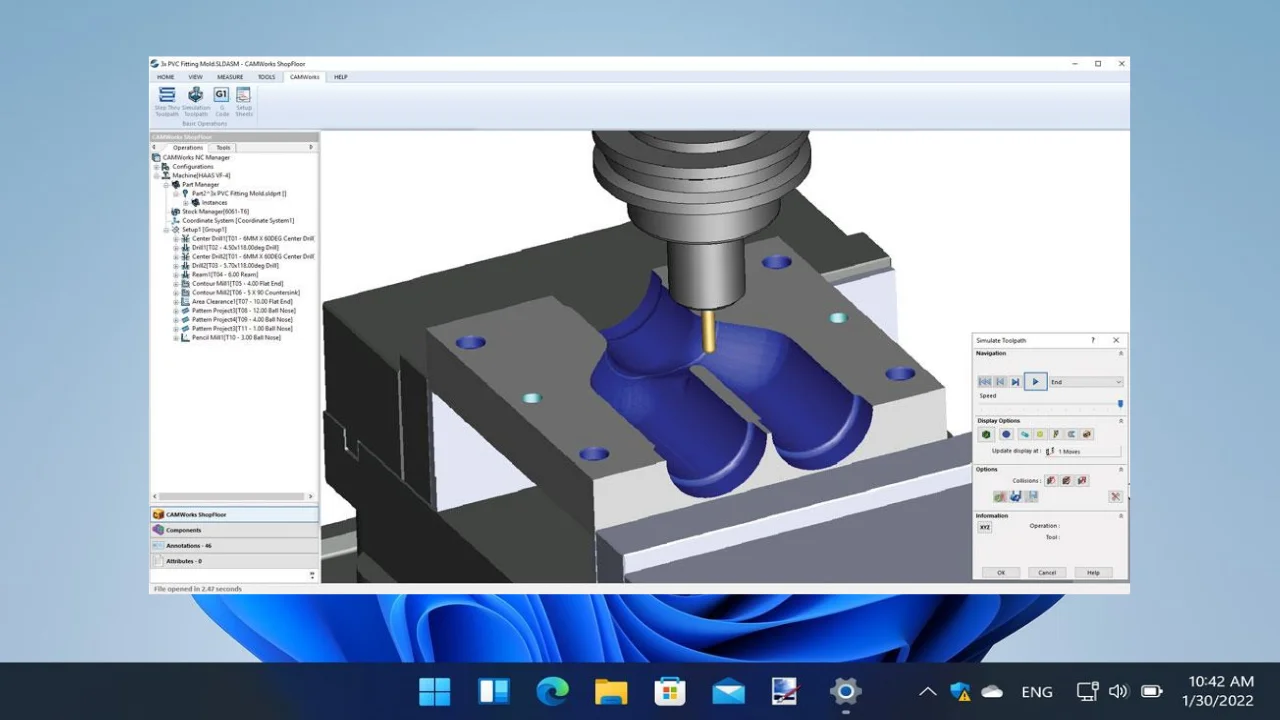Viewport: 1280px width, 720px height.
Task: Set the 1 Moves update display field
Action: pos(1088,452)
